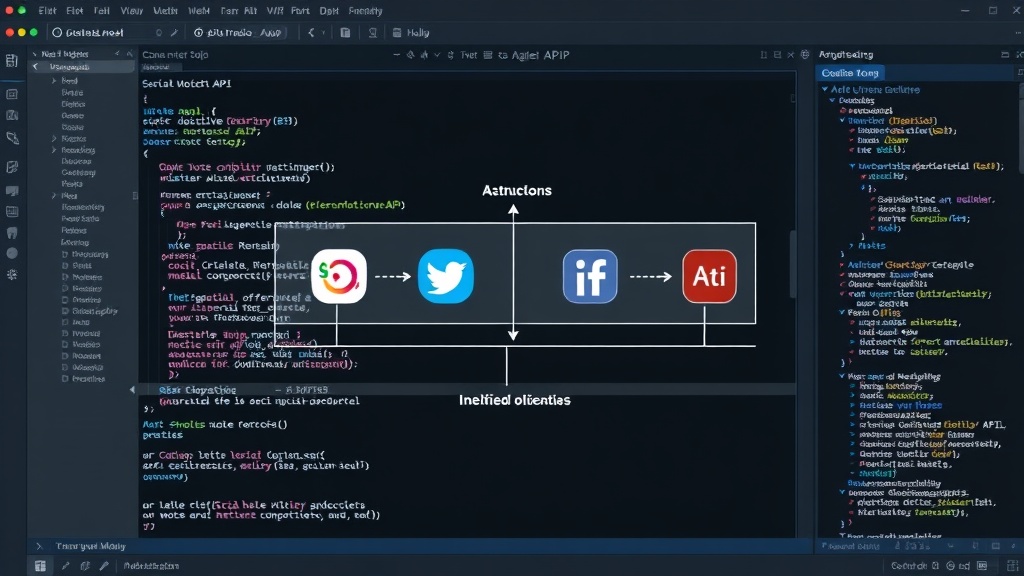
Task: Click the circle icon before 'Gistist Most' field
Action: pos(57,33)
